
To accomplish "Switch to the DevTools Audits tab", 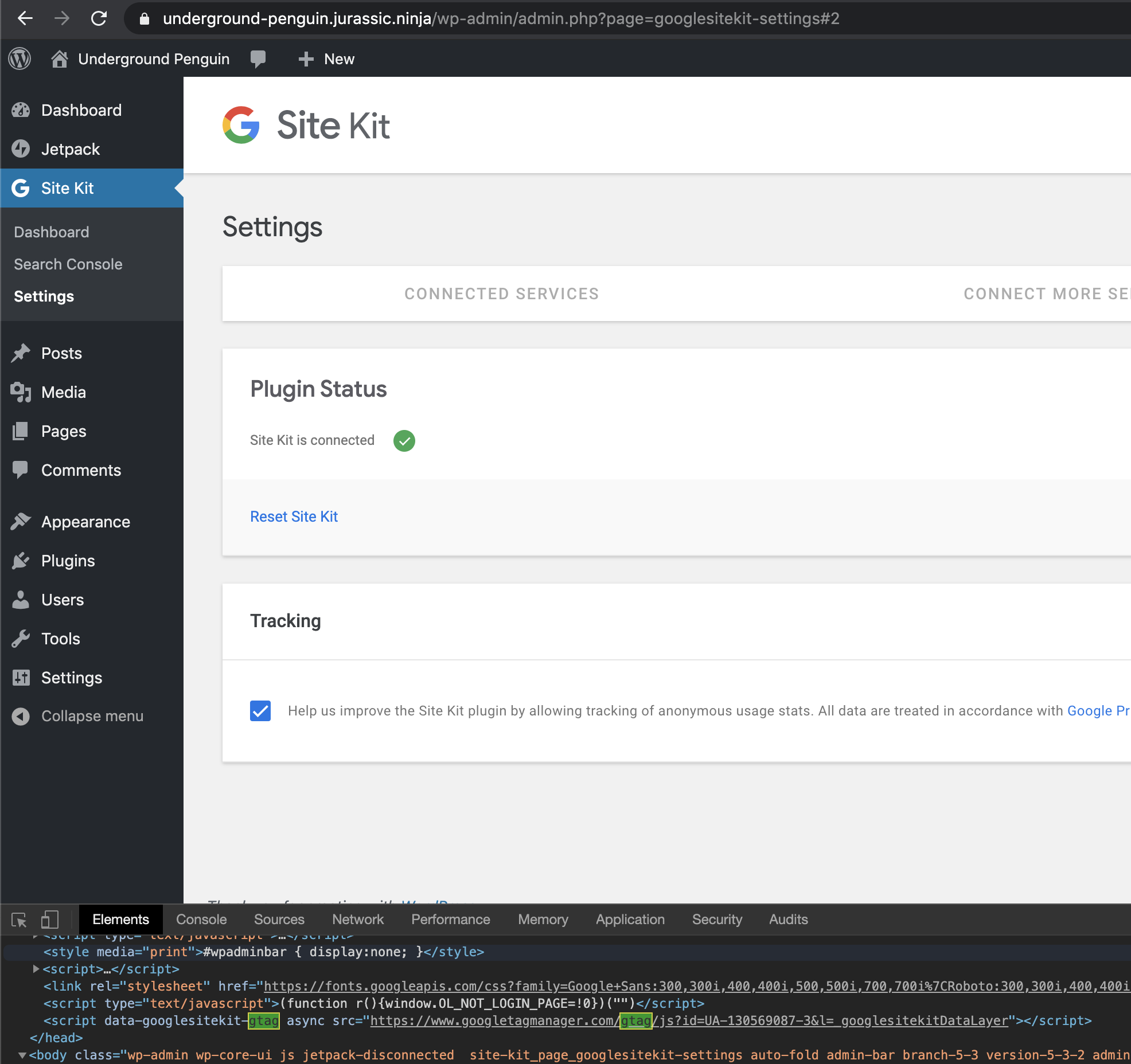I will pyautogui.click(x=789, y=920).
